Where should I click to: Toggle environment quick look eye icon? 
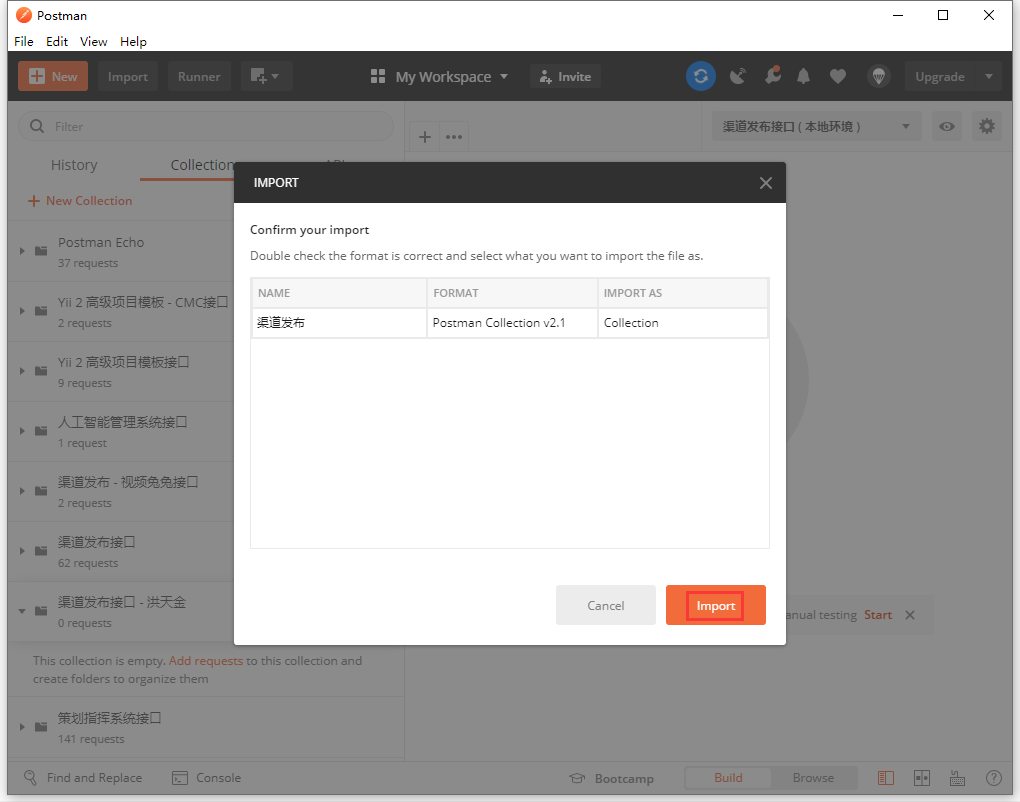coord(946,126)
